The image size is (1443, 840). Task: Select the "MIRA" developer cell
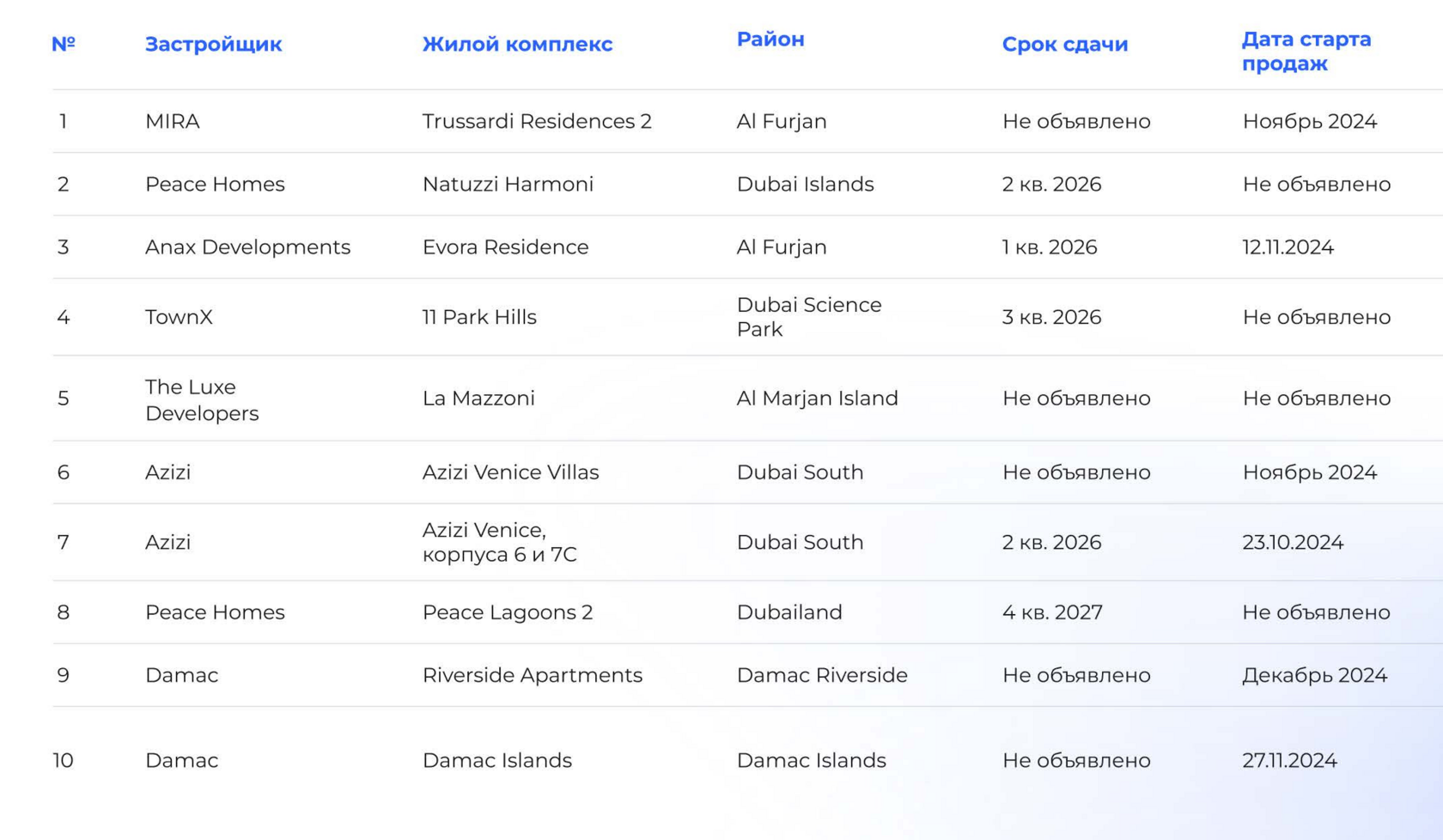coord(173,121)
